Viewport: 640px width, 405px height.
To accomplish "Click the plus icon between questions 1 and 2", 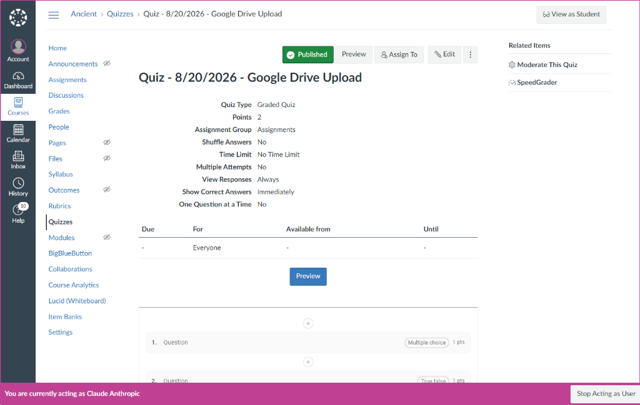I will tap(308, 362).
